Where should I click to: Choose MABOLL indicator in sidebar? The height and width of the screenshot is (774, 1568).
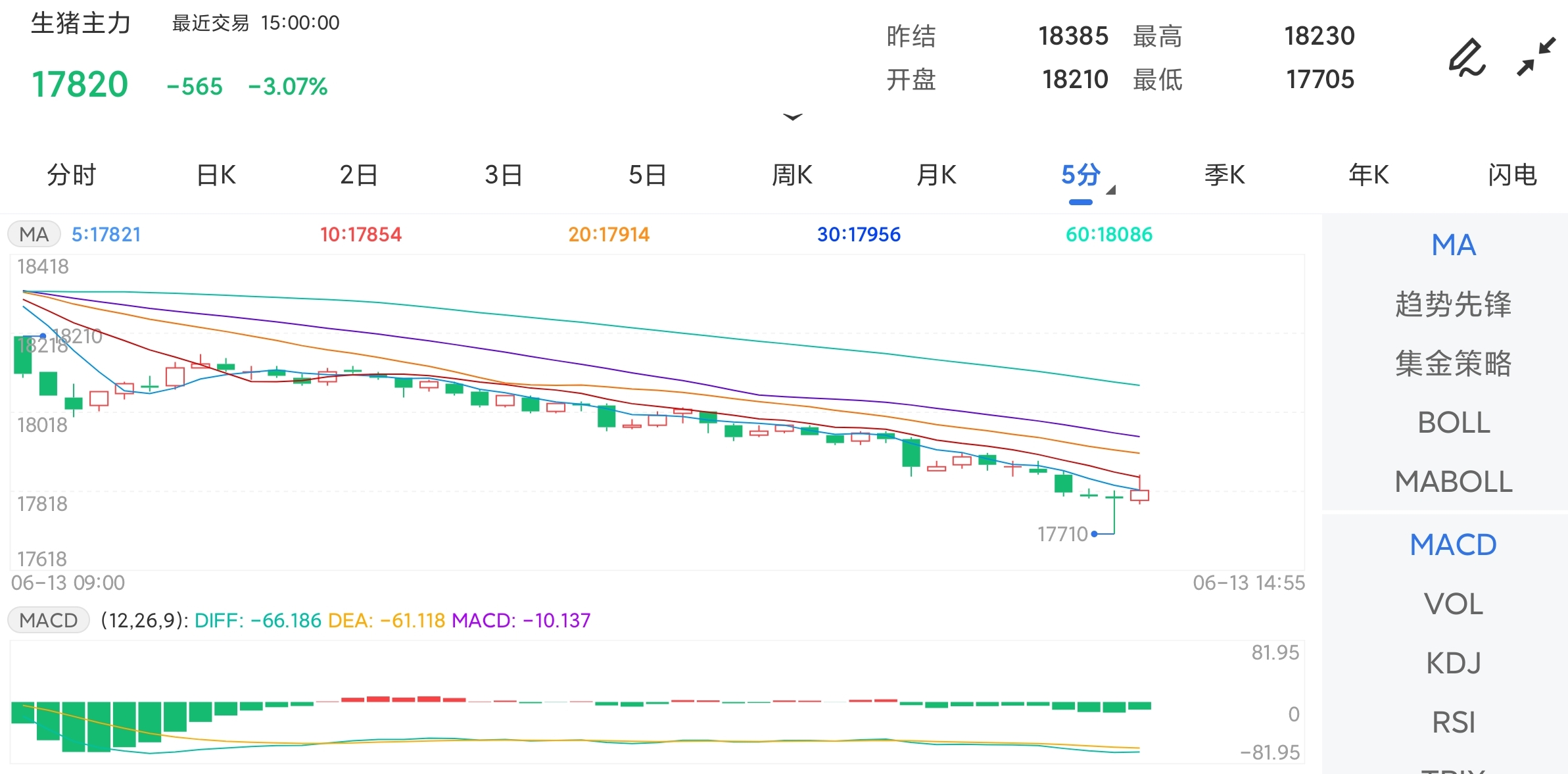pos(1454,482)
